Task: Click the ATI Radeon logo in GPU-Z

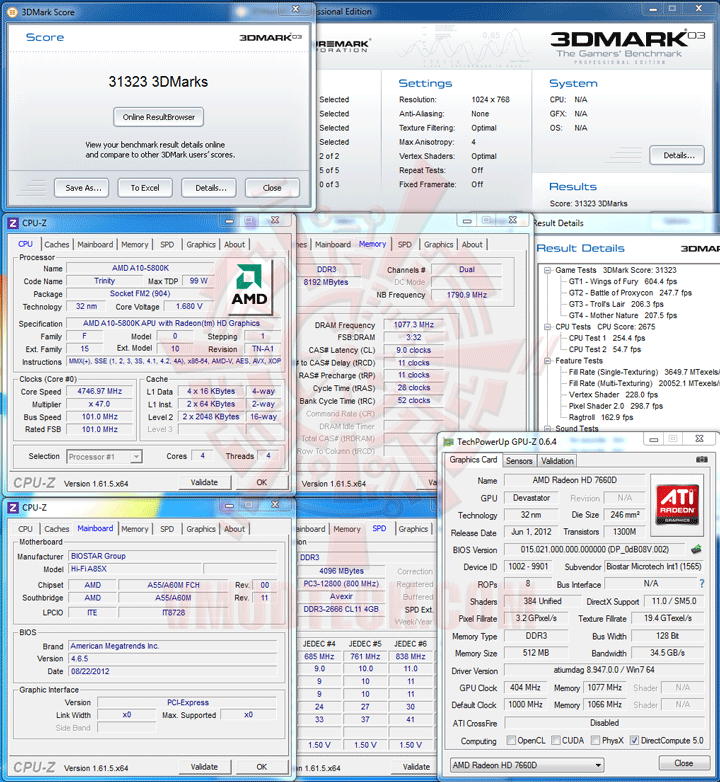Action: pyautogui.click(x=677, y=504)
